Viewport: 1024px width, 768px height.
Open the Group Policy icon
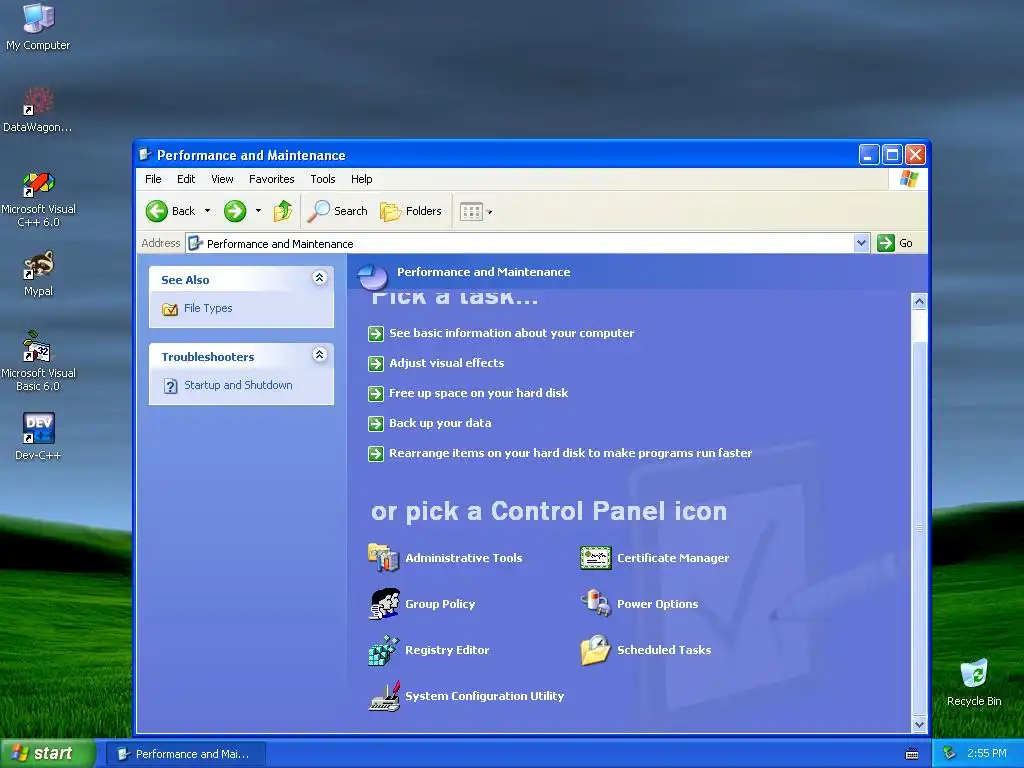pyautogui.click(x=383, y=603)
